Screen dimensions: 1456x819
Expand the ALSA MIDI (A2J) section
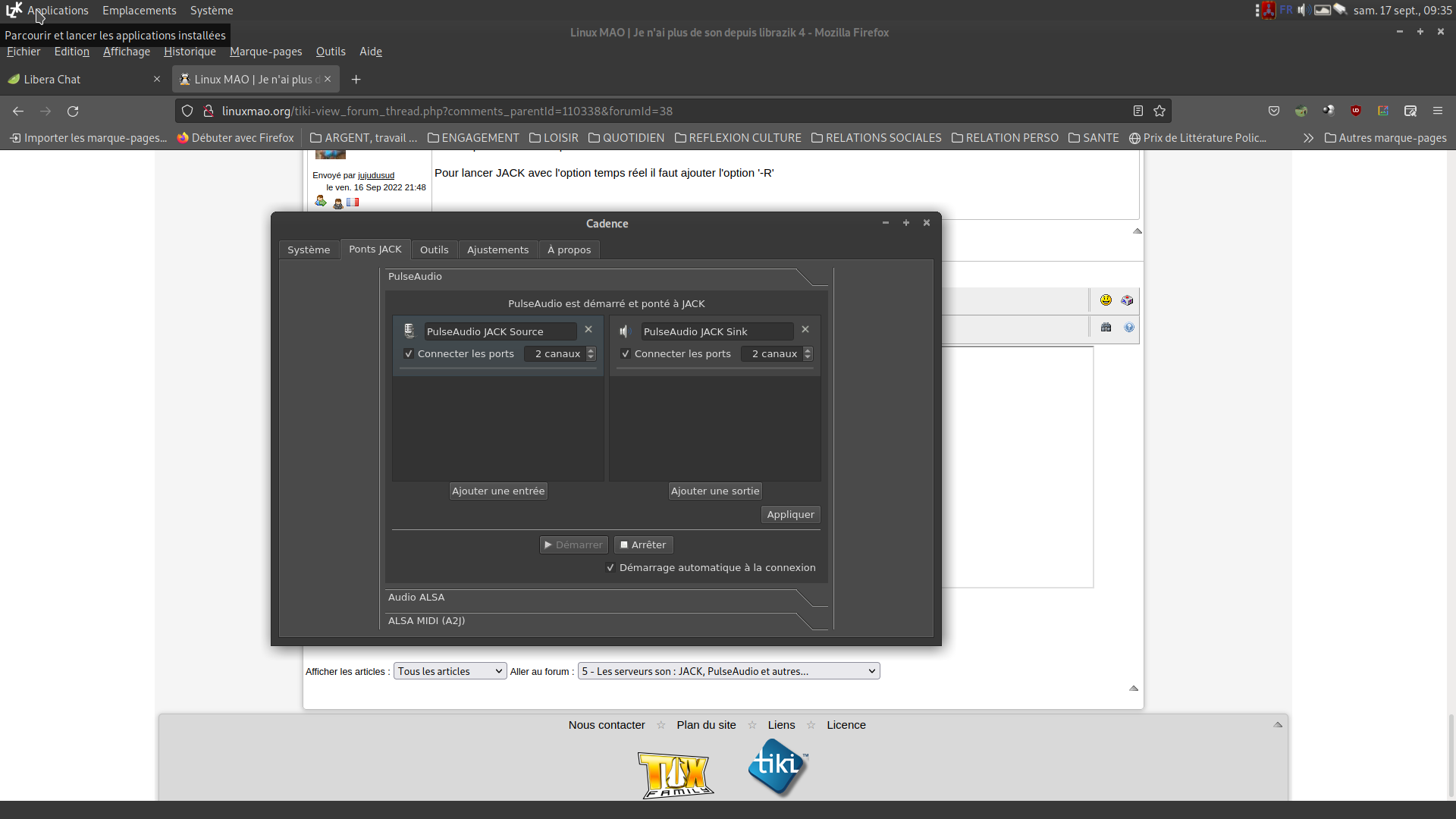point(427,621)
